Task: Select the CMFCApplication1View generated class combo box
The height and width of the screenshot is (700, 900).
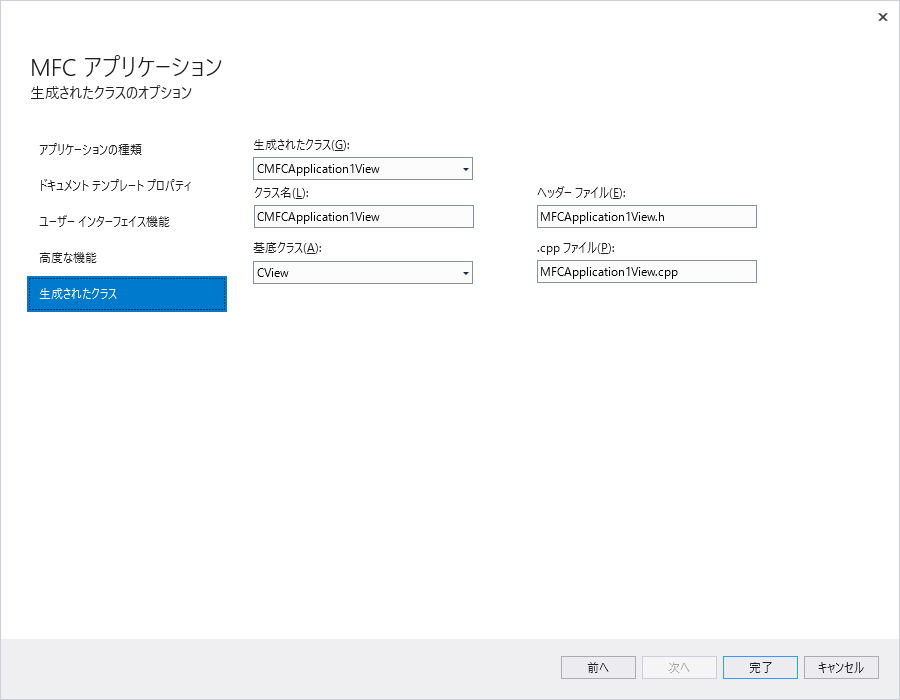Action: [362, 168]
